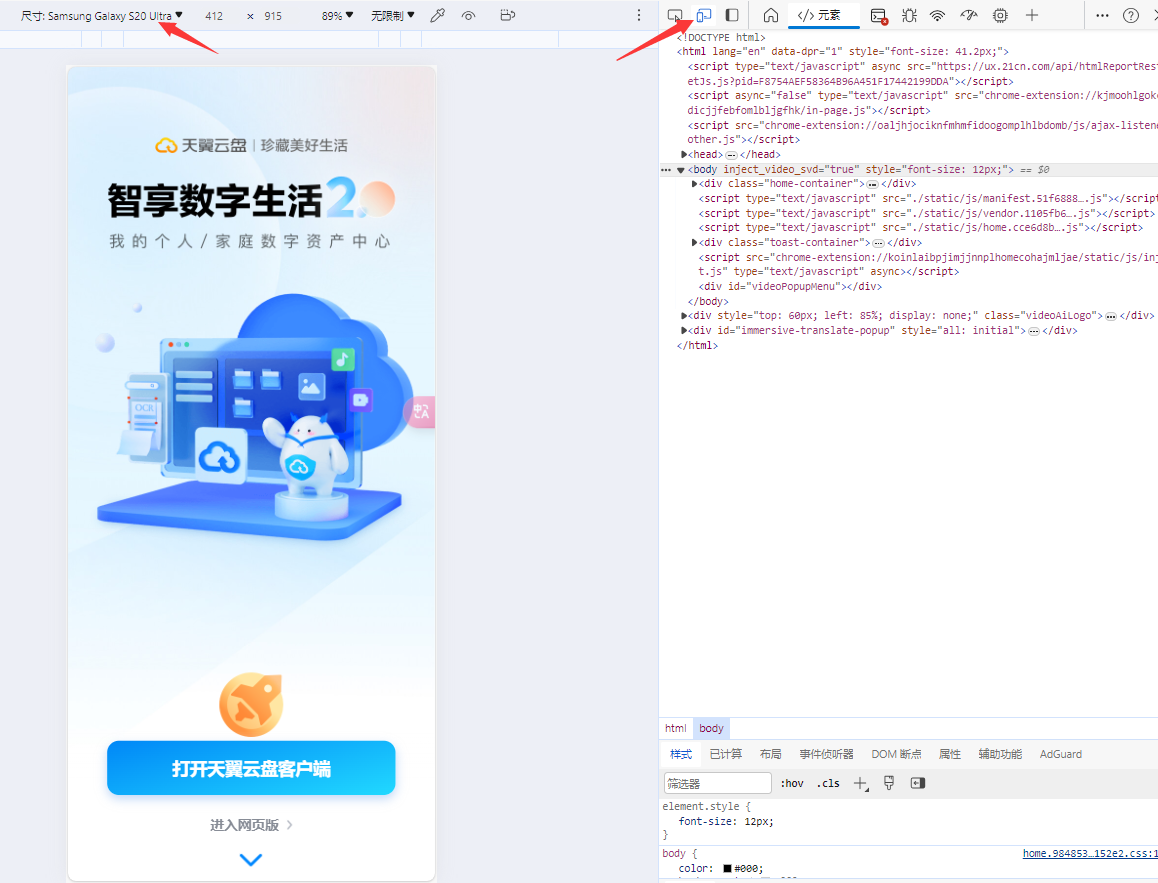Select the videoPopupMenu div line
The width and height of the screenshot is (1158, 883).
click(789, 286)
